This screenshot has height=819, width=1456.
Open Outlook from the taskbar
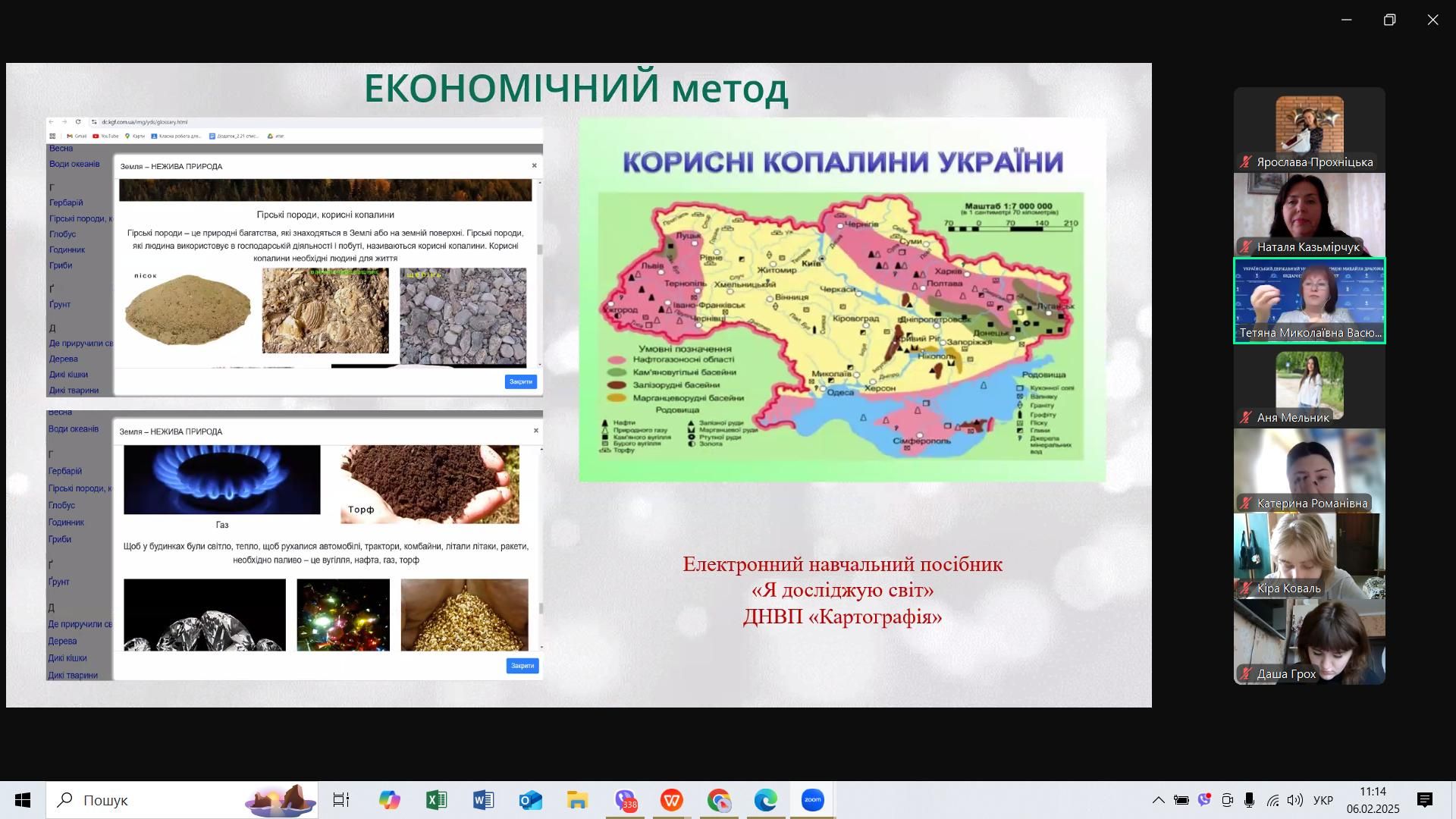coord(530,800)
